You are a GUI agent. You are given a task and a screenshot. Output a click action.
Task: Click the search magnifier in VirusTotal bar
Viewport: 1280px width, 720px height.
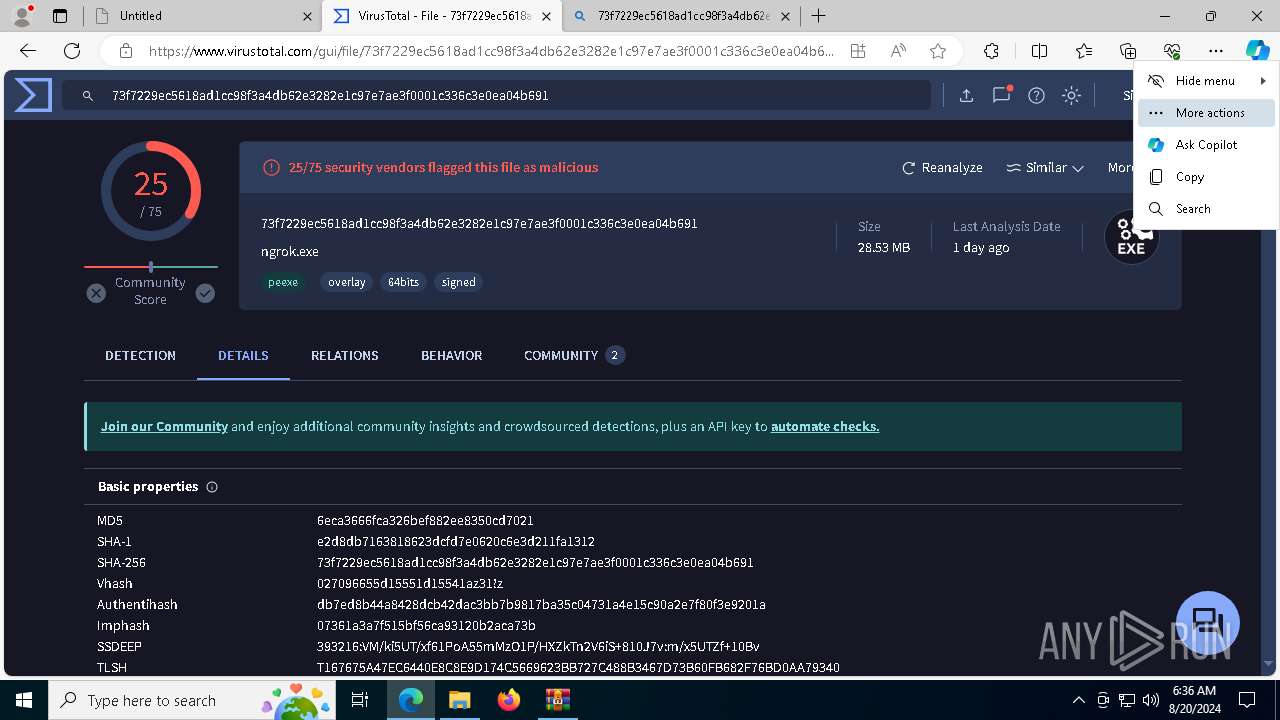[88, 96]
